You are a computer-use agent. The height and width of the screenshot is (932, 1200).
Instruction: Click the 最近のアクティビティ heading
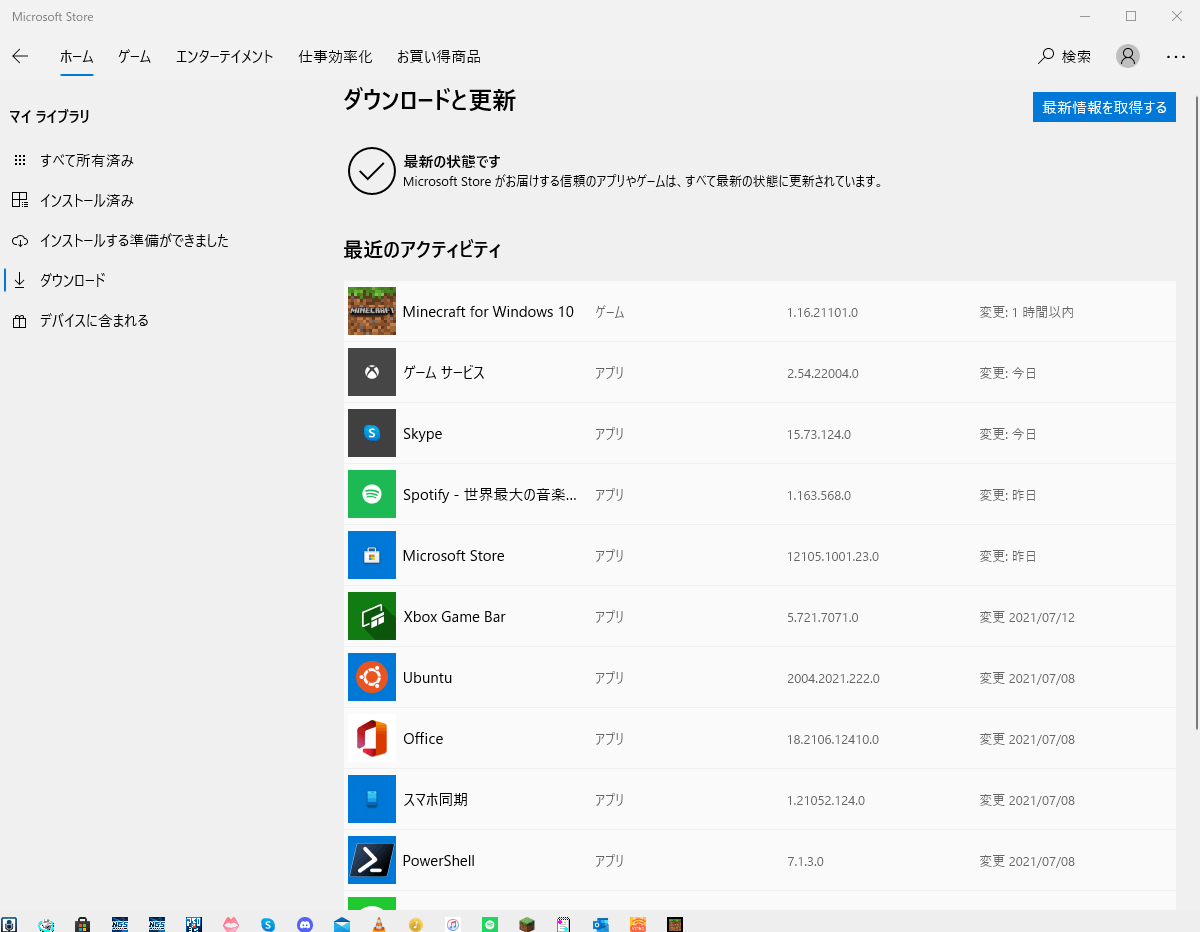422,250
